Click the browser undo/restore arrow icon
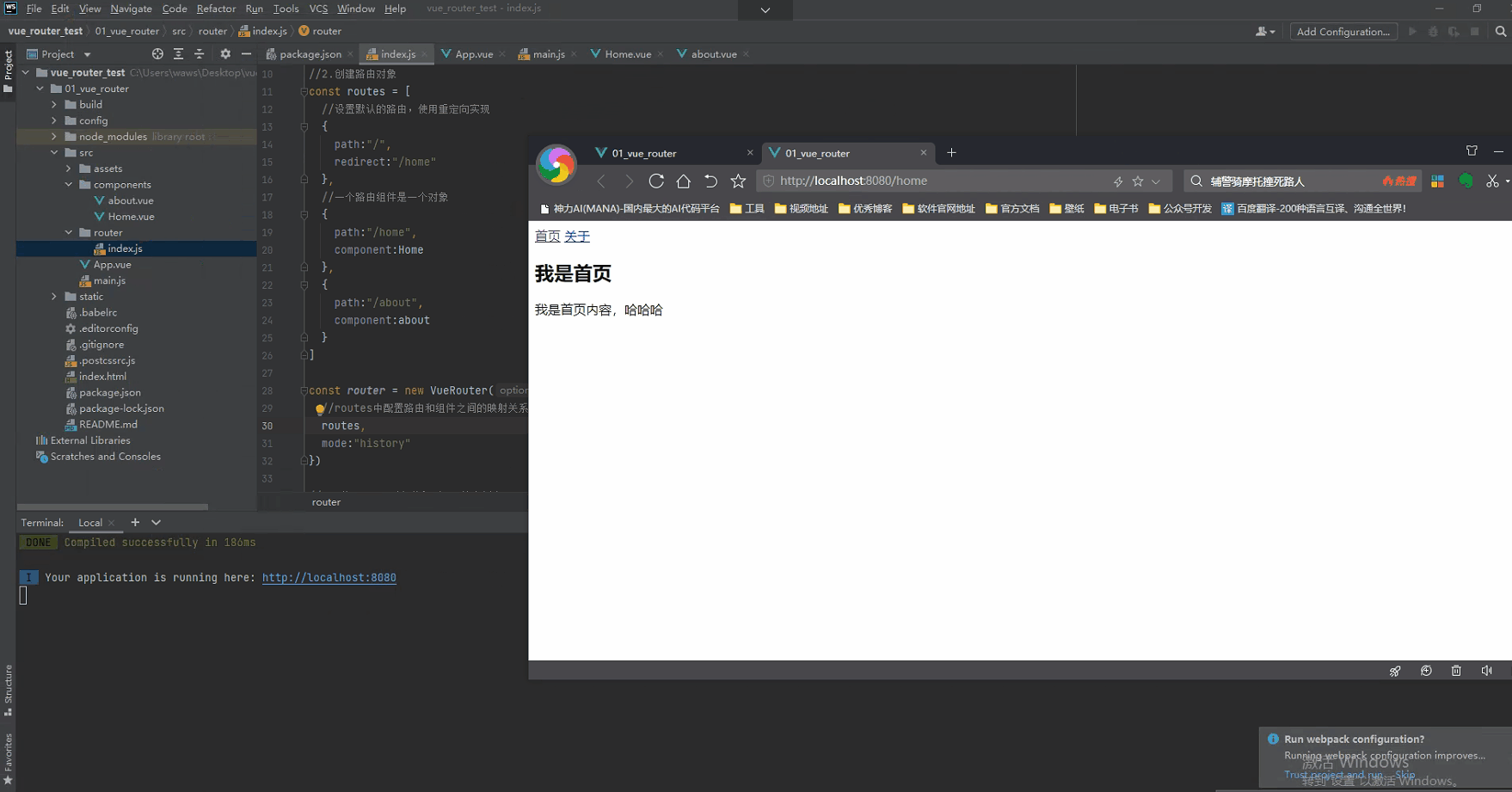This screenshot has height=792, width=1512. click(710, 181)
